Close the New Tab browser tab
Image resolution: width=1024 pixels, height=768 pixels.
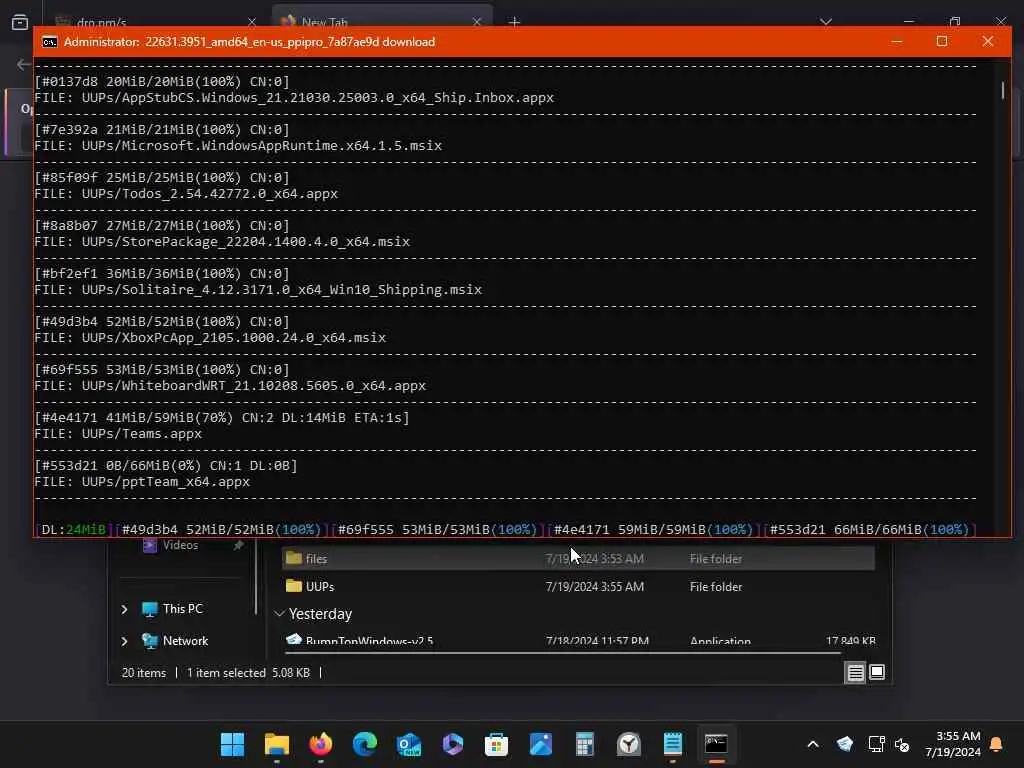(x=477, y=22)
